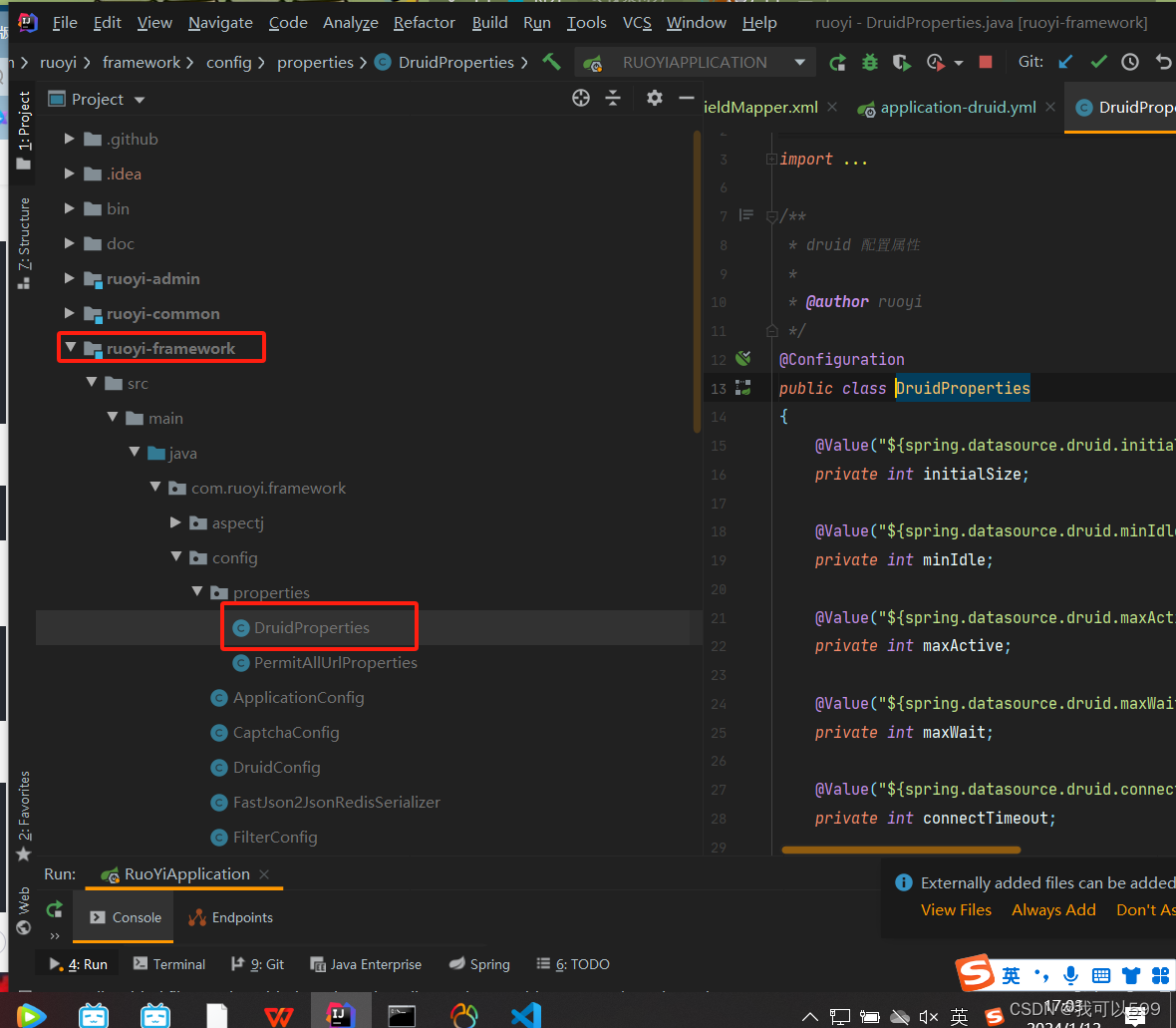
Task: Open Java Enterprise tool window
Action: (366, 964)
